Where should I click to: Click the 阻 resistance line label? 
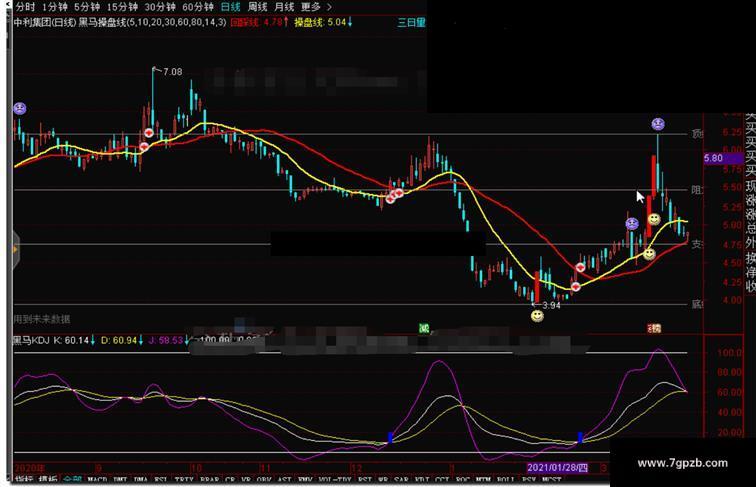(697, 190)
